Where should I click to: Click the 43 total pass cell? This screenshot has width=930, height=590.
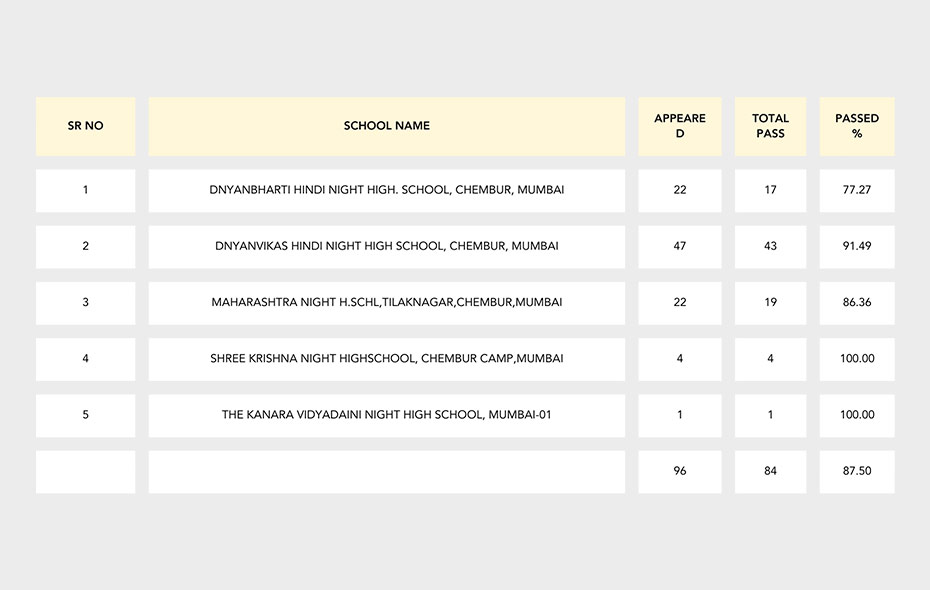(x=770, y=246)
